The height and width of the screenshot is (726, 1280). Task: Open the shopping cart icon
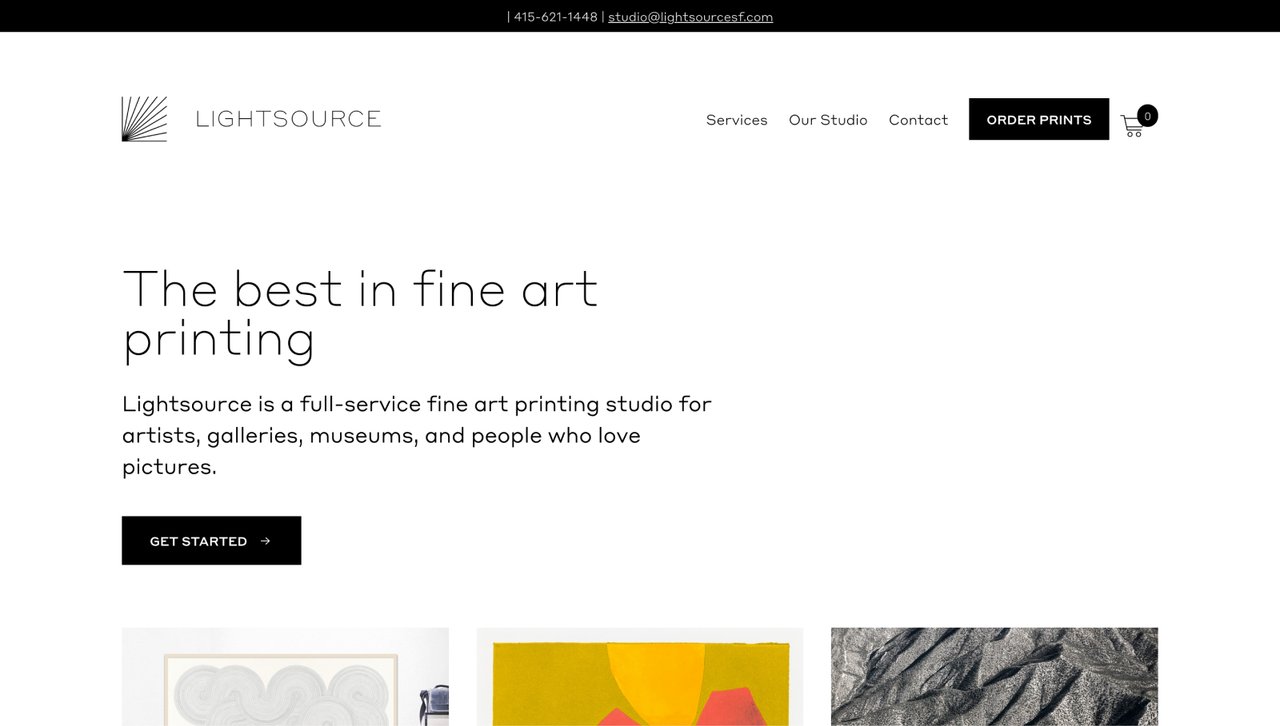1132,126
